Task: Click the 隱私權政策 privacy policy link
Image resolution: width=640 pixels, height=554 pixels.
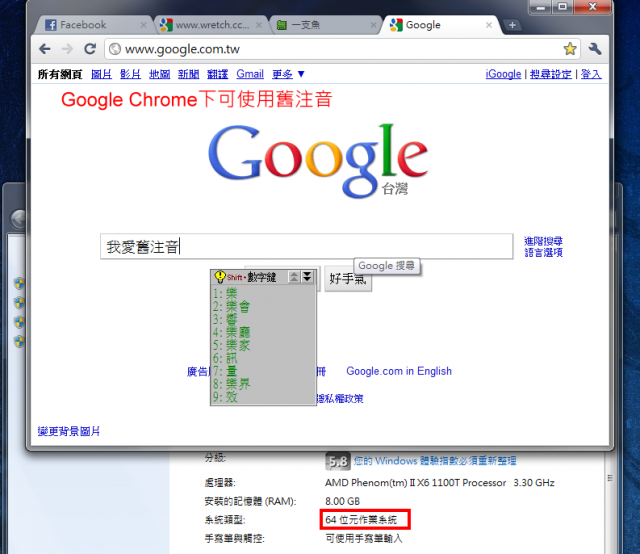Action: coord(340,398)
